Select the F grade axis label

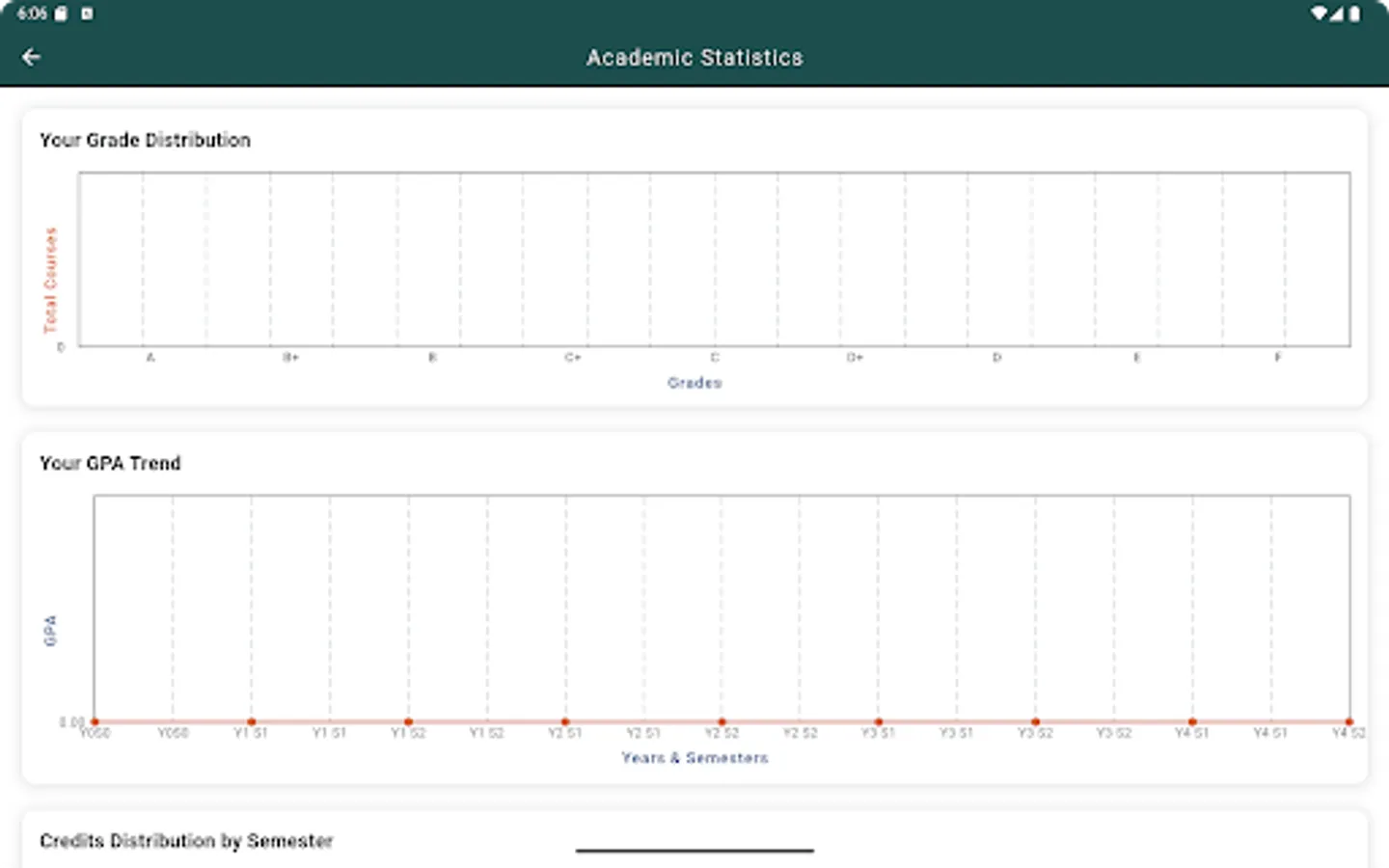(1277, 356)
